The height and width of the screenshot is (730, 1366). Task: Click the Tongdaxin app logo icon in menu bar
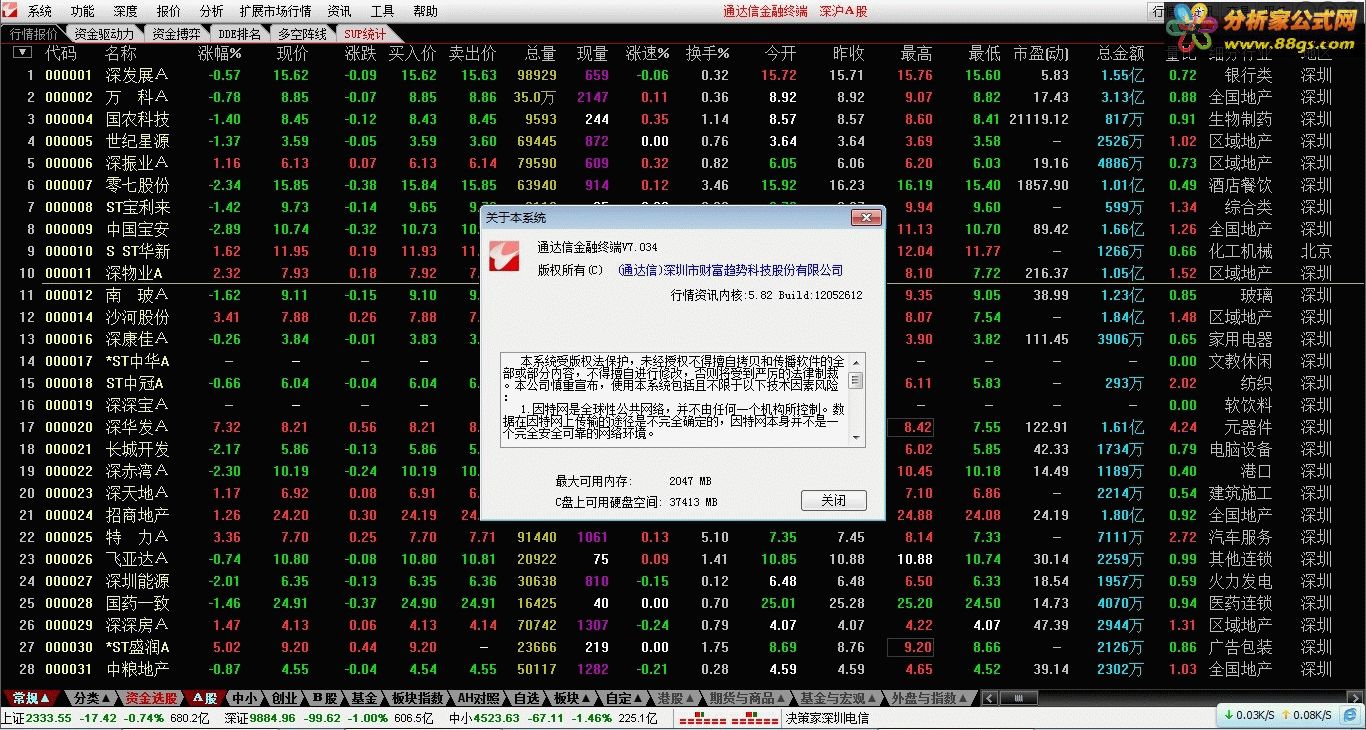(x=11, y=11)
